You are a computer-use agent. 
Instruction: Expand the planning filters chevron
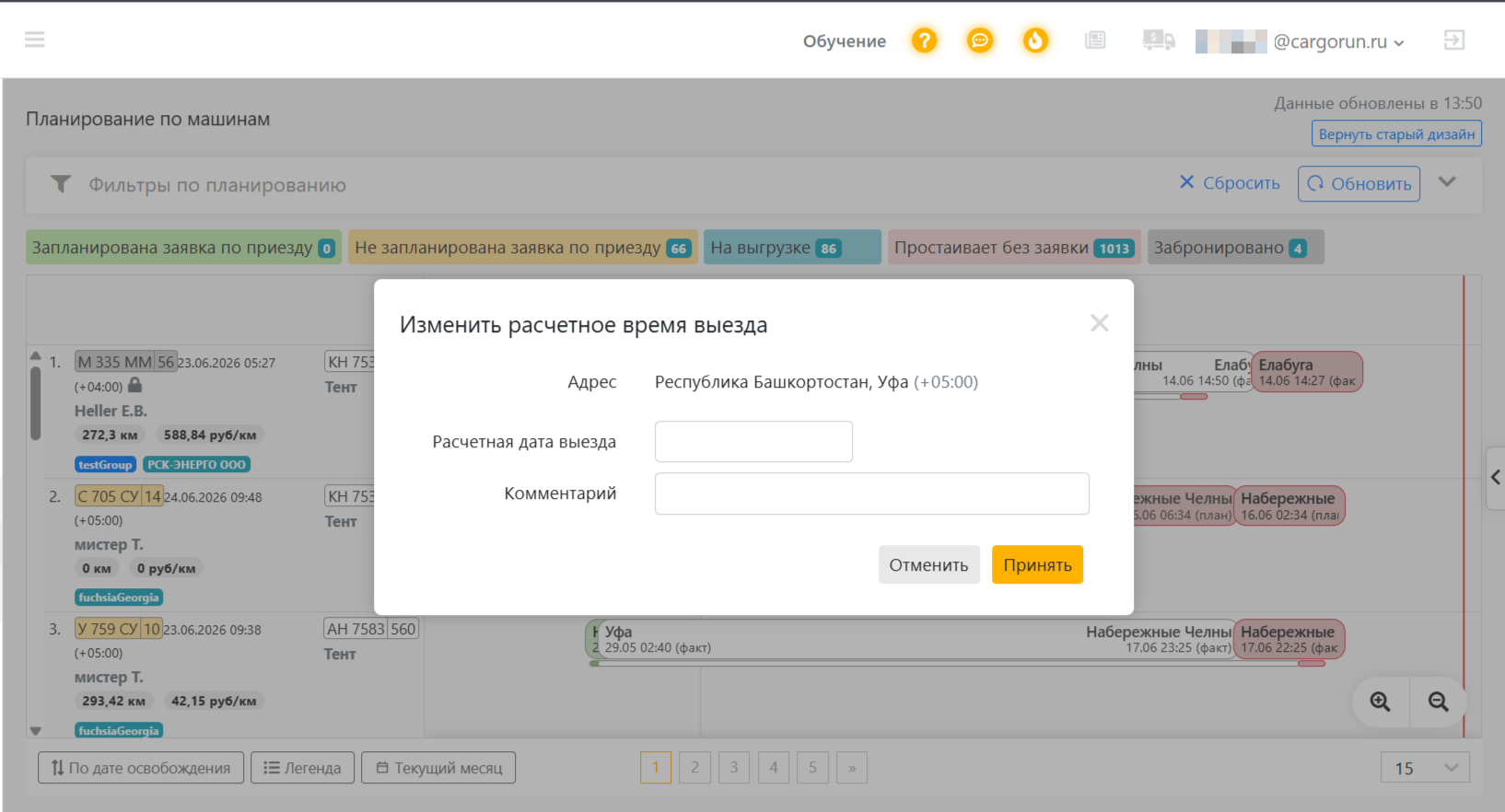click(1447, 182)
